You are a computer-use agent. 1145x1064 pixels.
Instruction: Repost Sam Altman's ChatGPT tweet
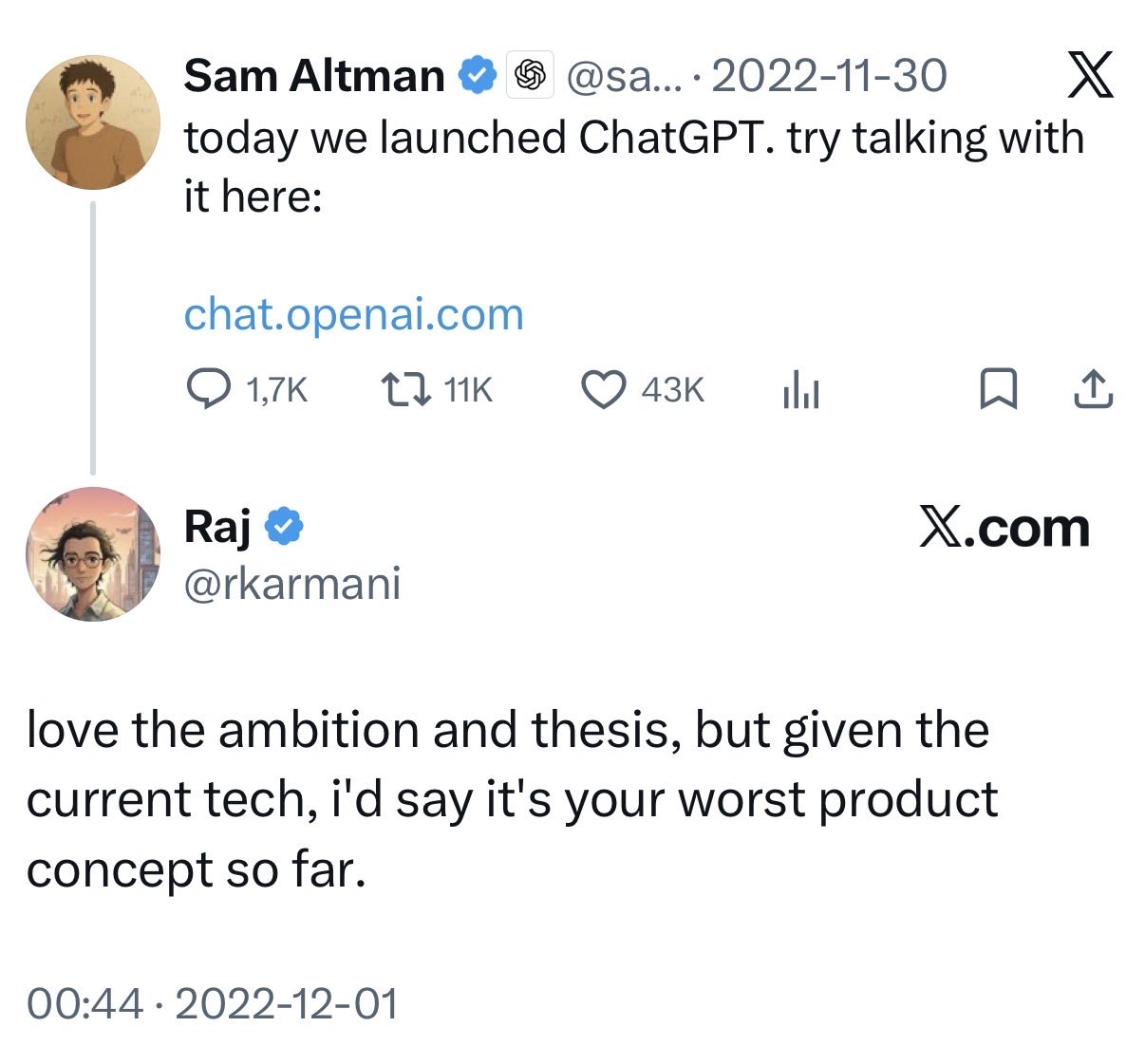point(405,389)
